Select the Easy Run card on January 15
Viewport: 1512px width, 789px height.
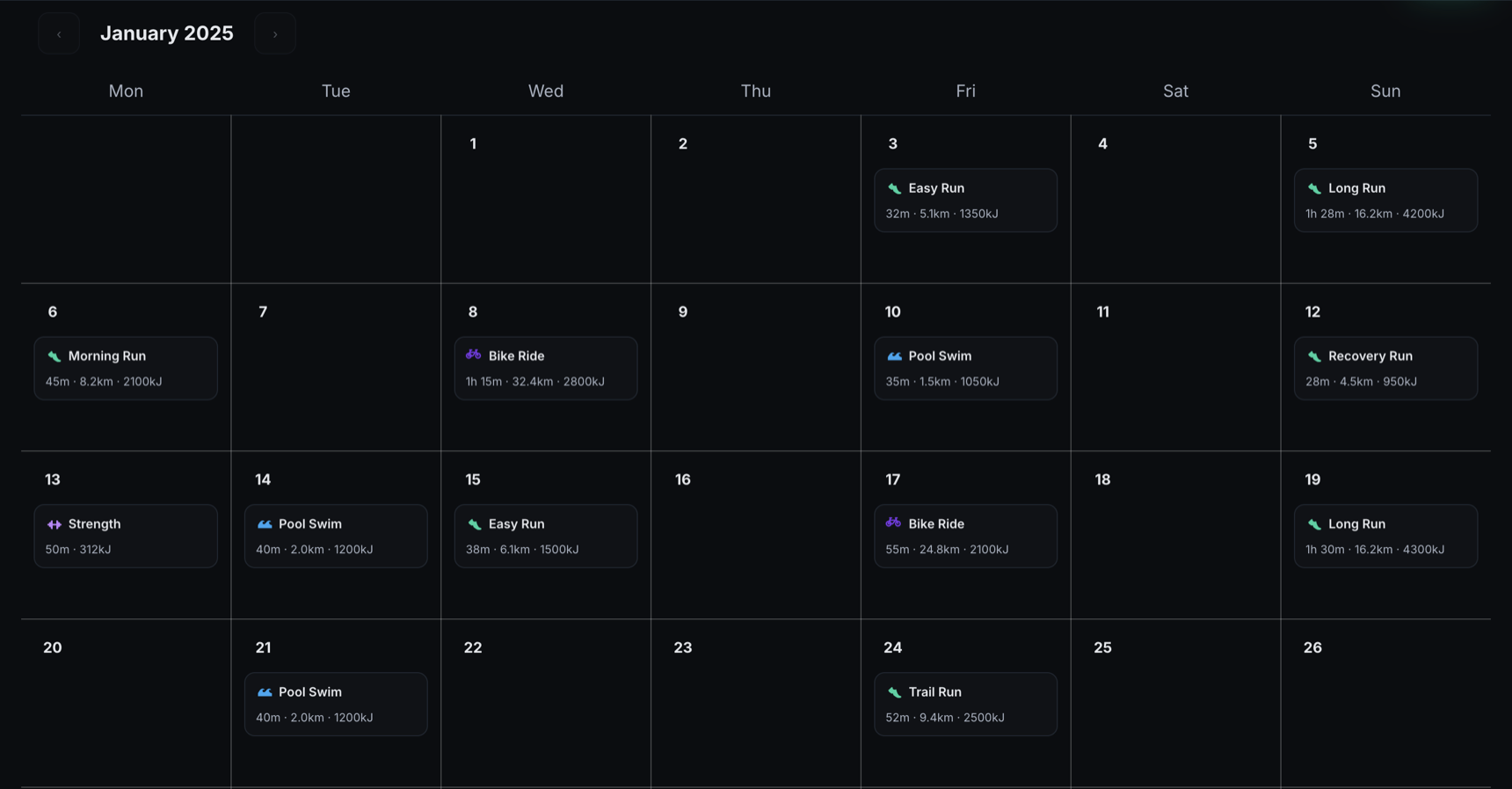(x=545, y=536)
